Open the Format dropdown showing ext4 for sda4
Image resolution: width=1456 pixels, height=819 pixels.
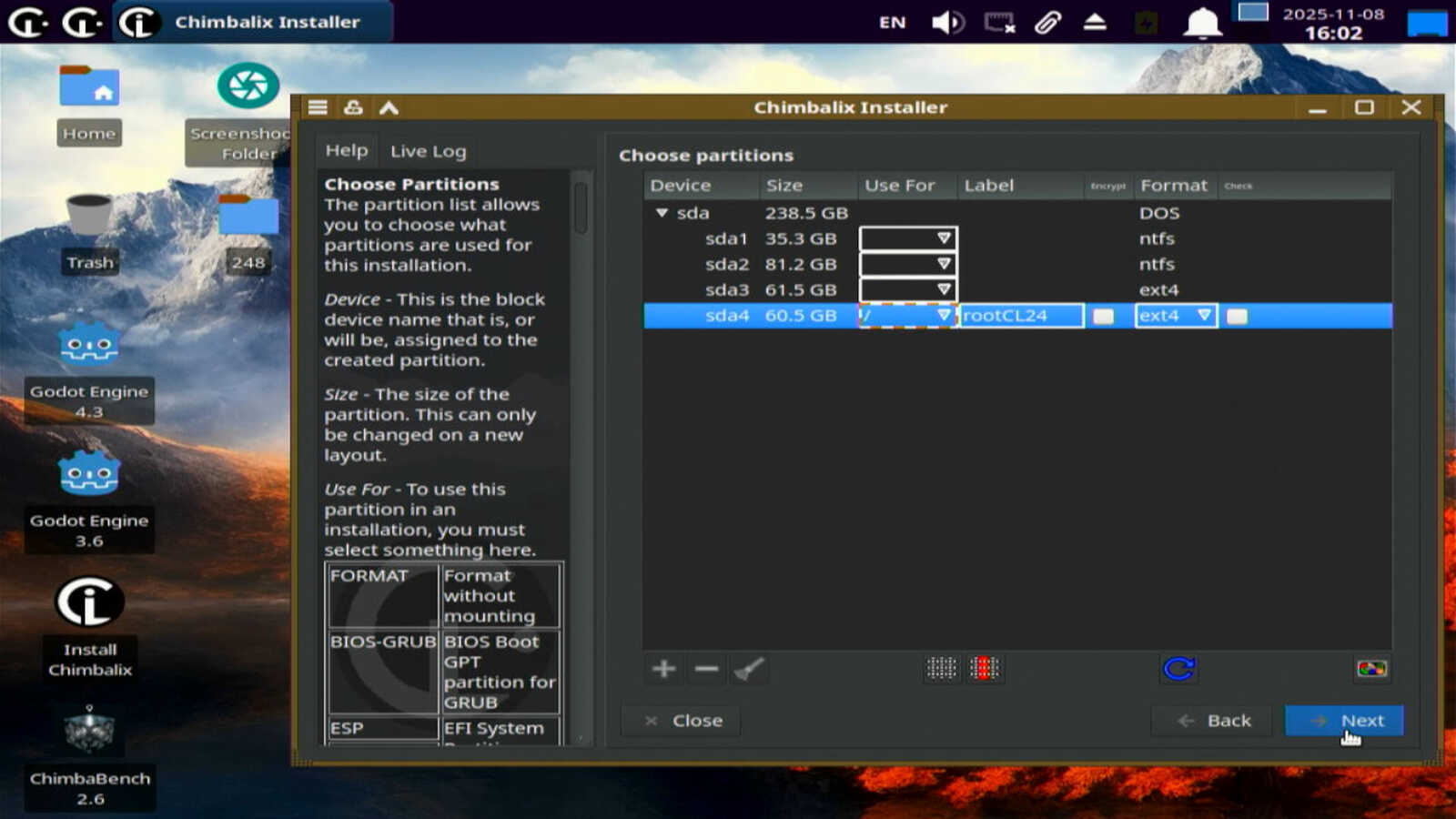pyautogui.click(x=1176, y=316)
